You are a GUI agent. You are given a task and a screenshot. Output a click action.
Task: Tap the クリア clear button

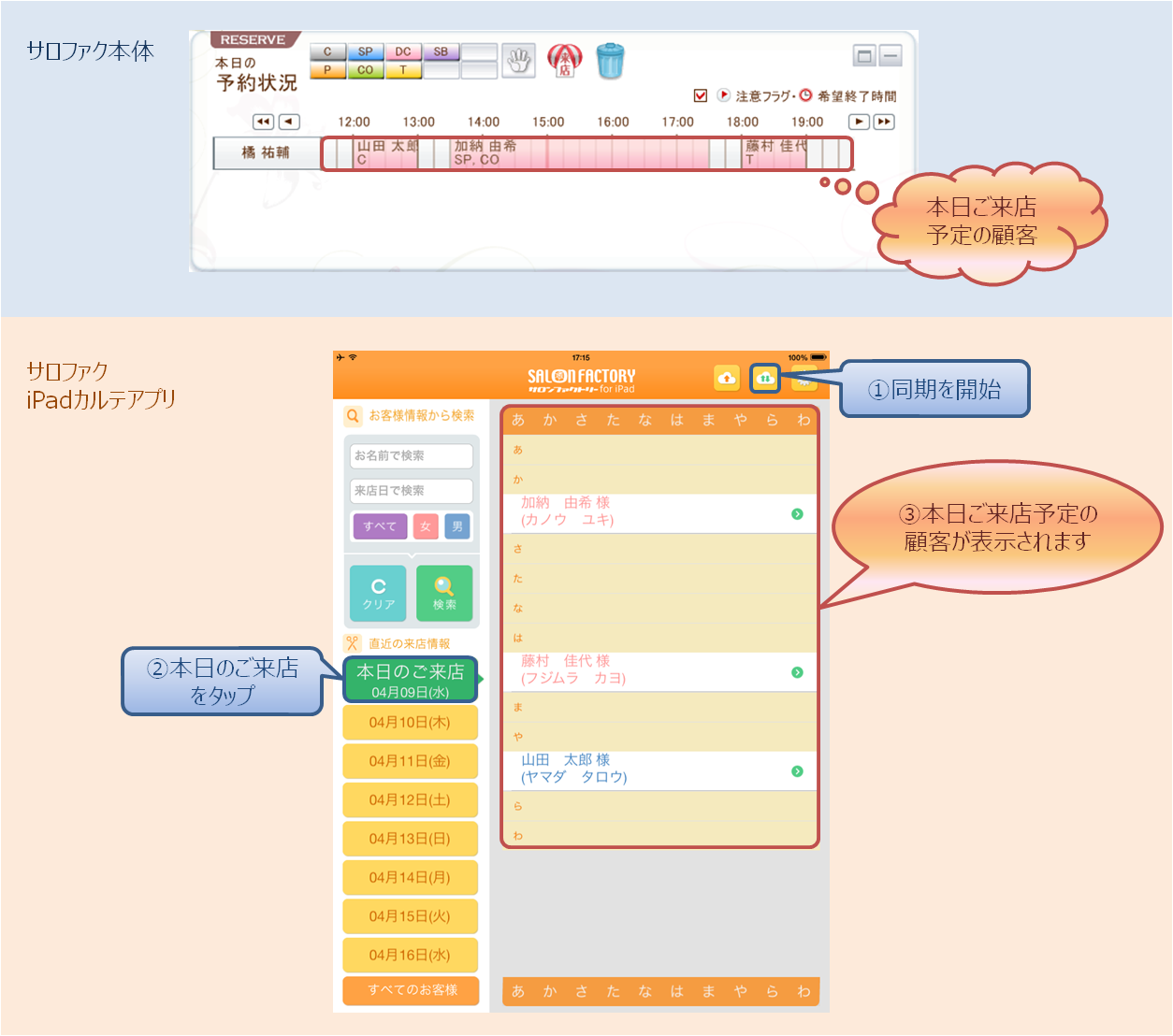click(x=379, y=594)
